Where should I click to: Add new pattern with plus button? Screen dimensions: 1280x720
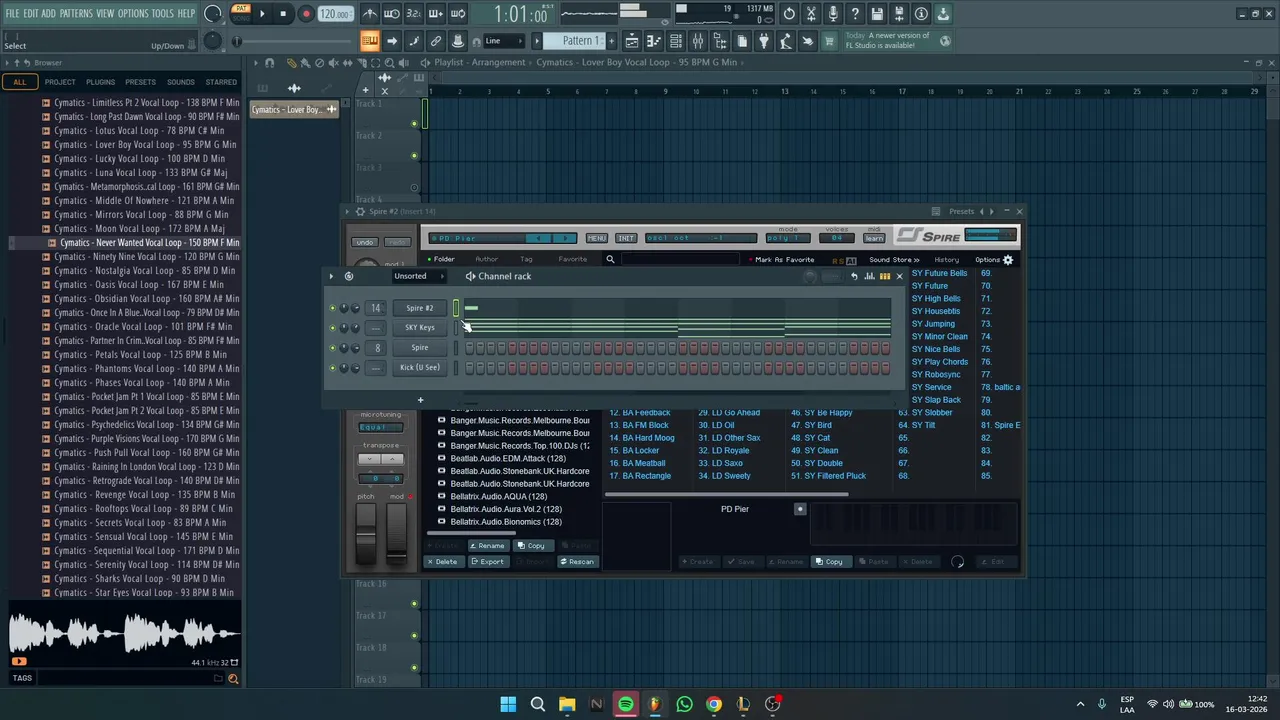(x=611, y=41)
